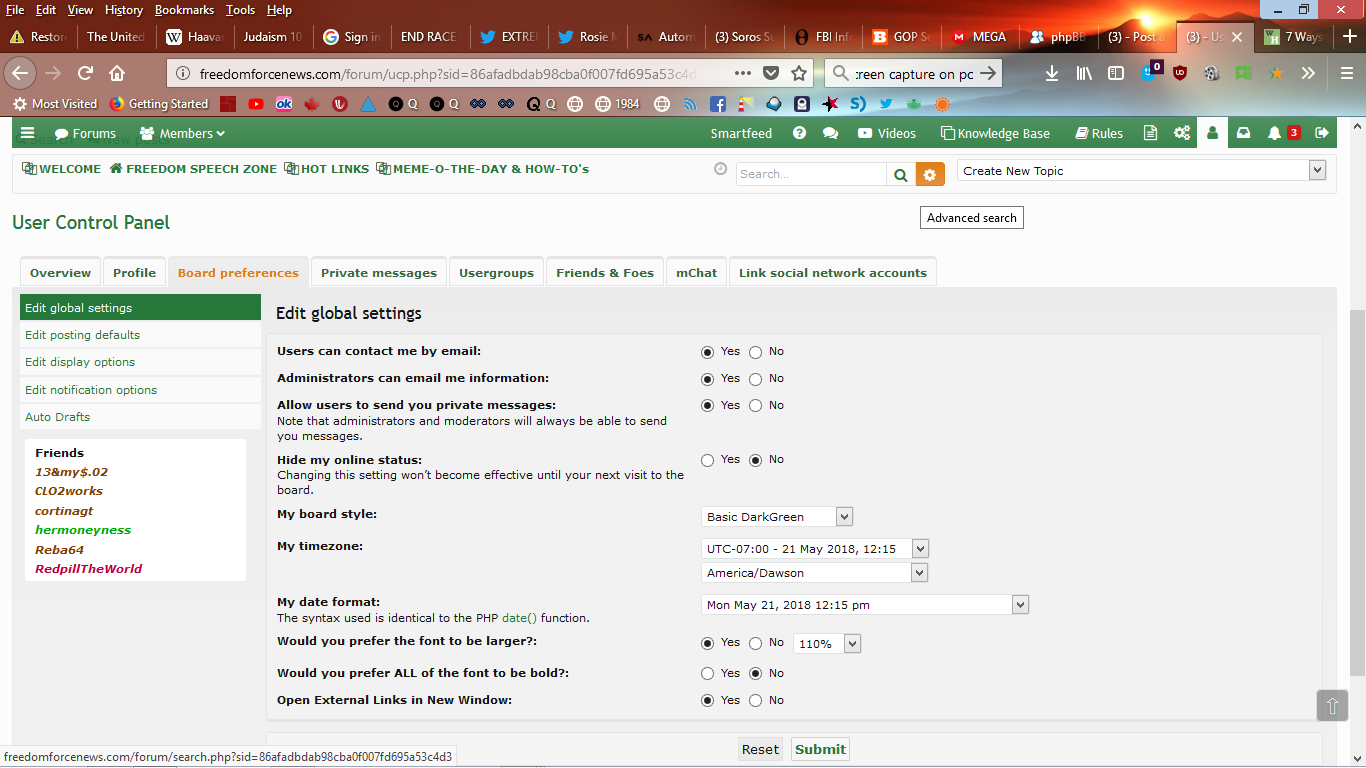Image resolution: width=1366 pixels, height=768 pixels.
Task: Select Yes for Hide my online status
Action: point(708,460)
